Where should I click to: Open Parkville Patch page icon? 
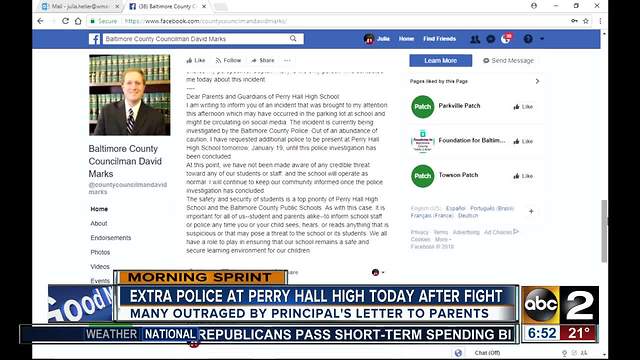(x=422, y=107)
